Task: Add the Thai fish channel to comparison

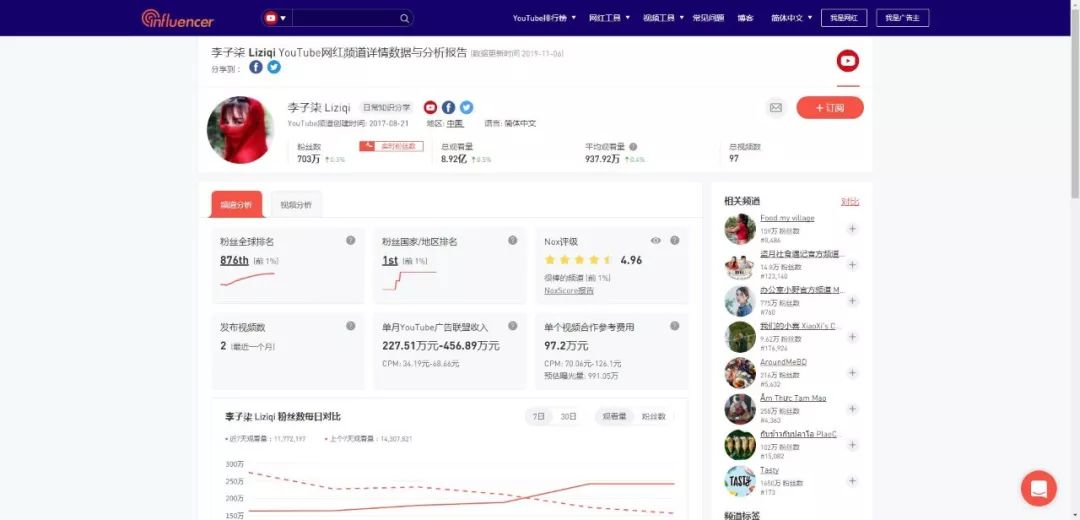Action: point(852,445)
